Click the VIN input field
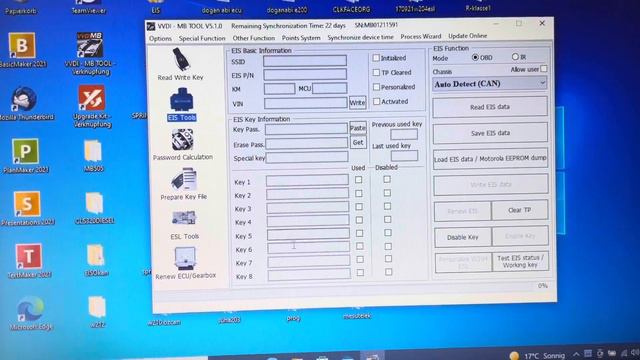640x360 pixels. pos(306,103)
